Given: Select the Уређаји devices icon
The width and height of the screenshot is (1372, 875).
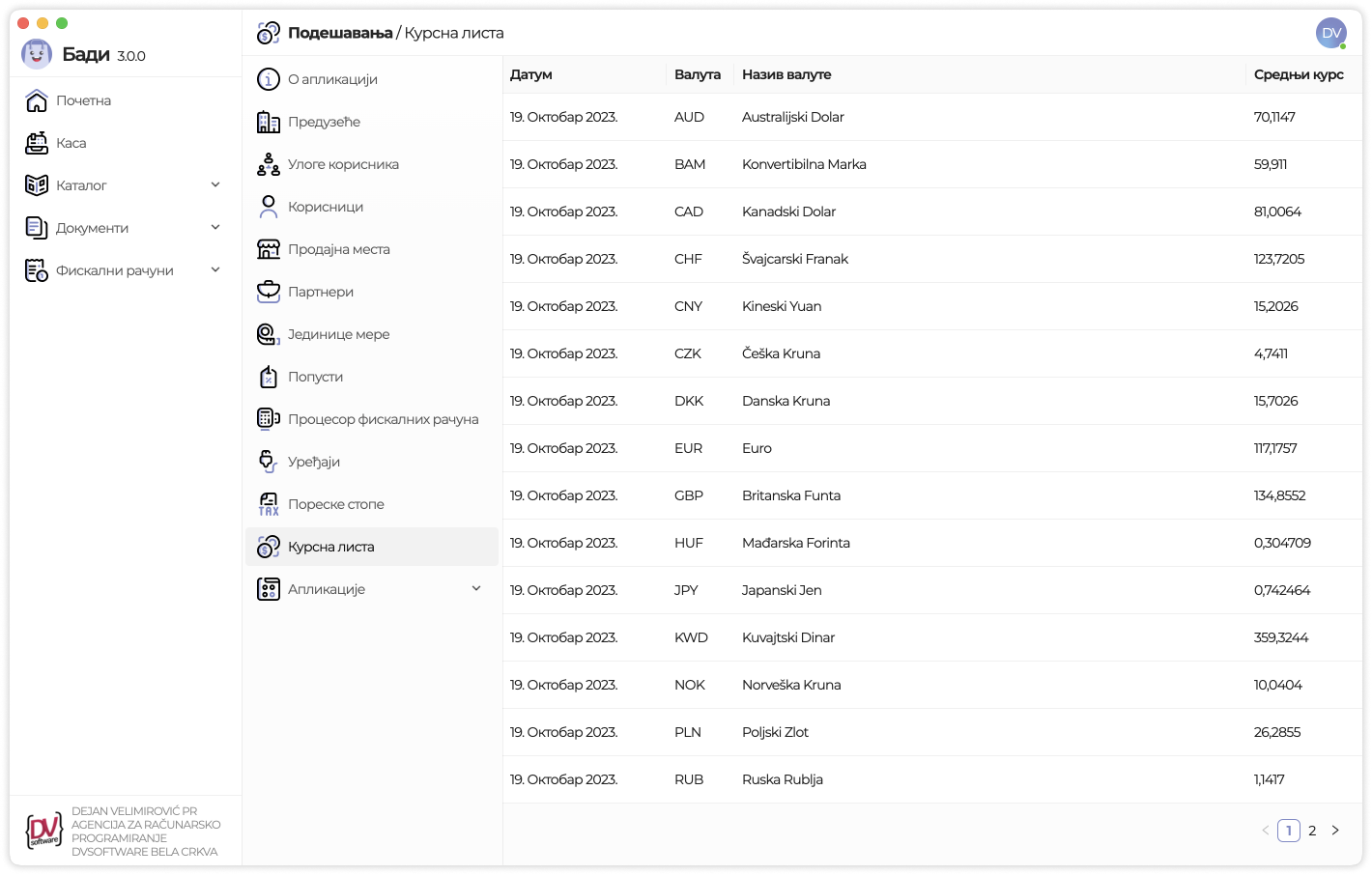Looking at the screenshot, I should [x=269, y=462].
